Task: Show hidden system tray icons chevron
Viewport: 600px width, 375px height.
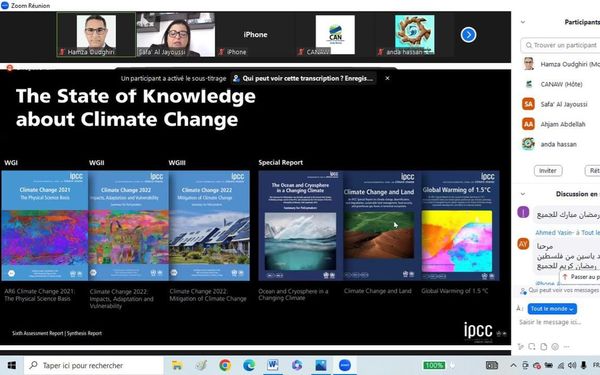Action: 514,365
